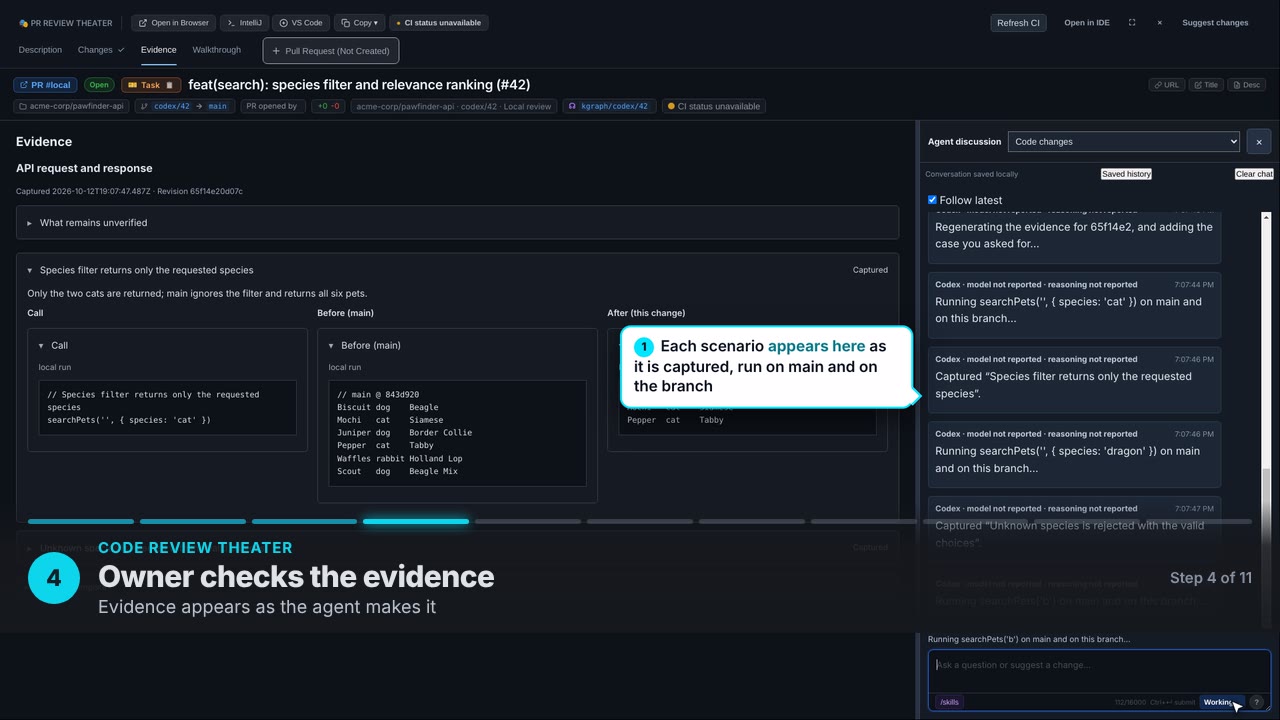Jump to the first walkthrough progress segment

pos(81,521)
